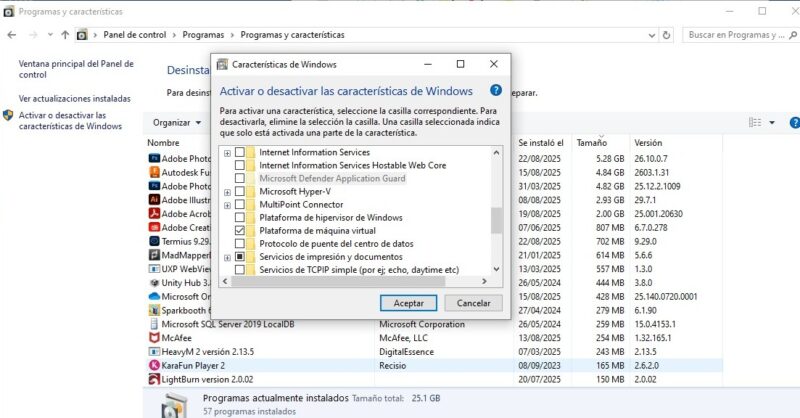Click the Control Panel icon in the address bar
This screenshot has height=418, width=800.
point(82,35)
